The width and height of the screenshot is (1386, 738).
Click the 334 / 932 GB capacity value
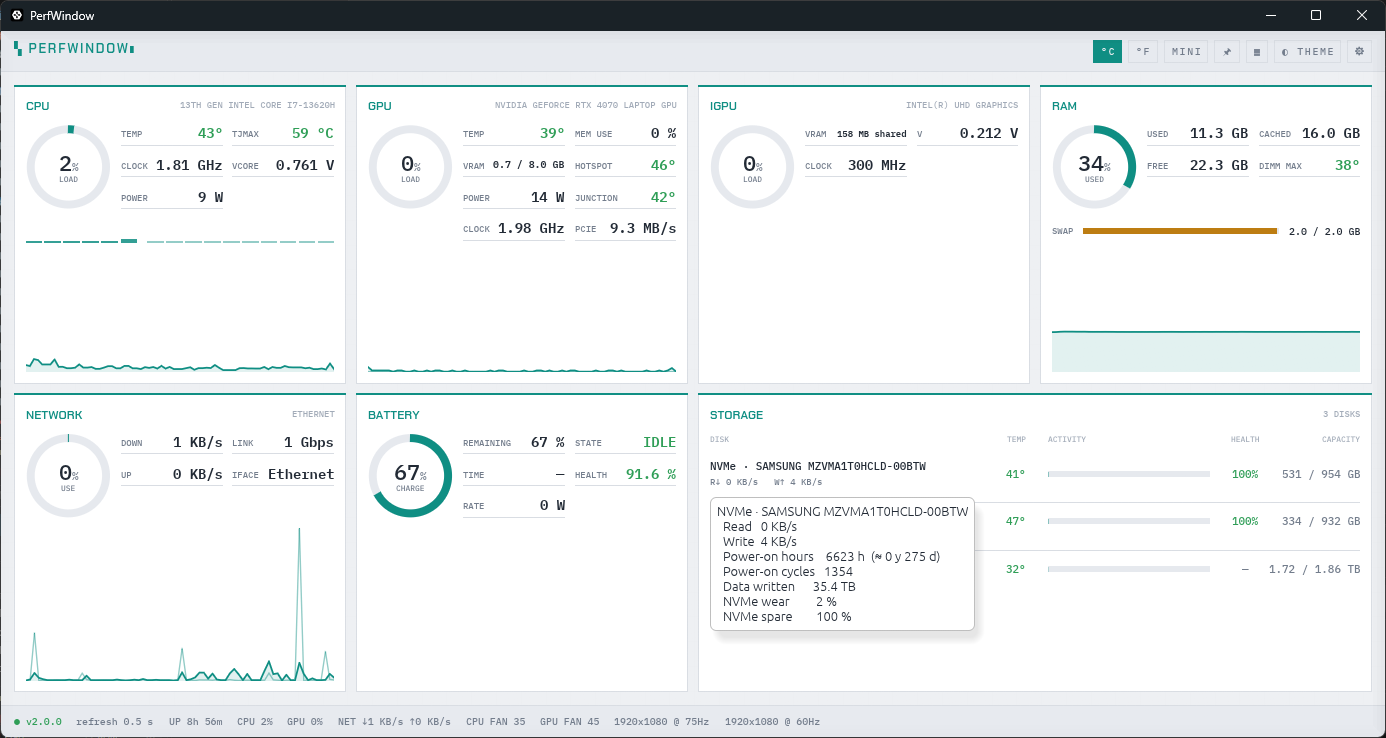point(1321,521)
